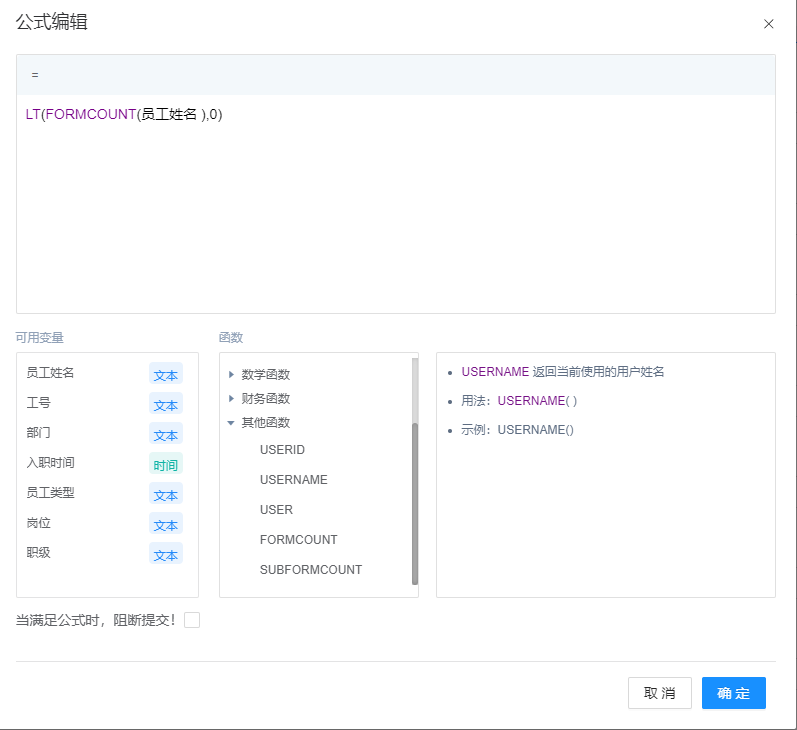
Task: Click inside the formula editing area
Action: [395, 203]
